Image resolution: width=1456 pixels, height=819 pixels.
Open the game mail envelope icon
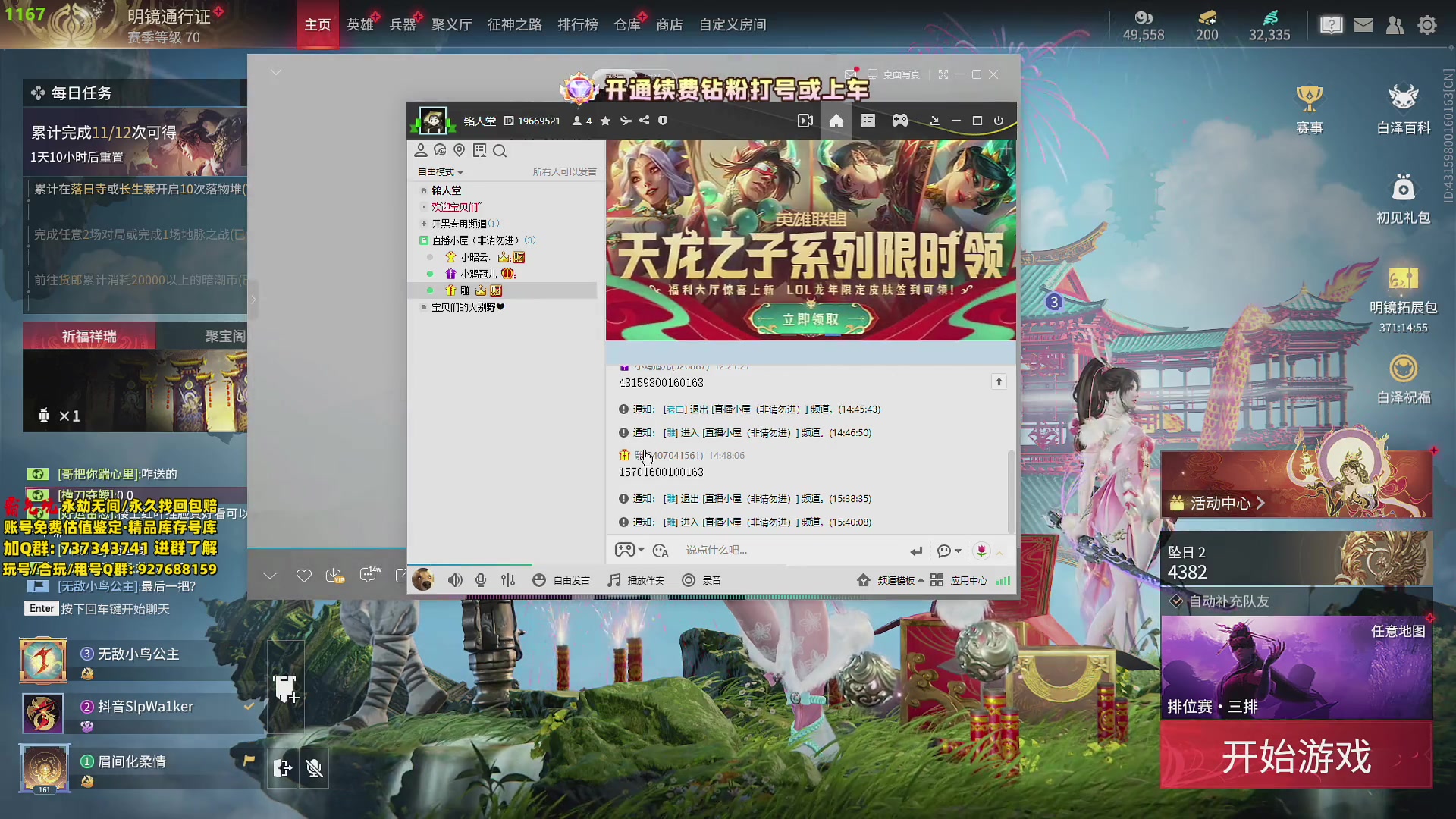(x=1363, y=25)
